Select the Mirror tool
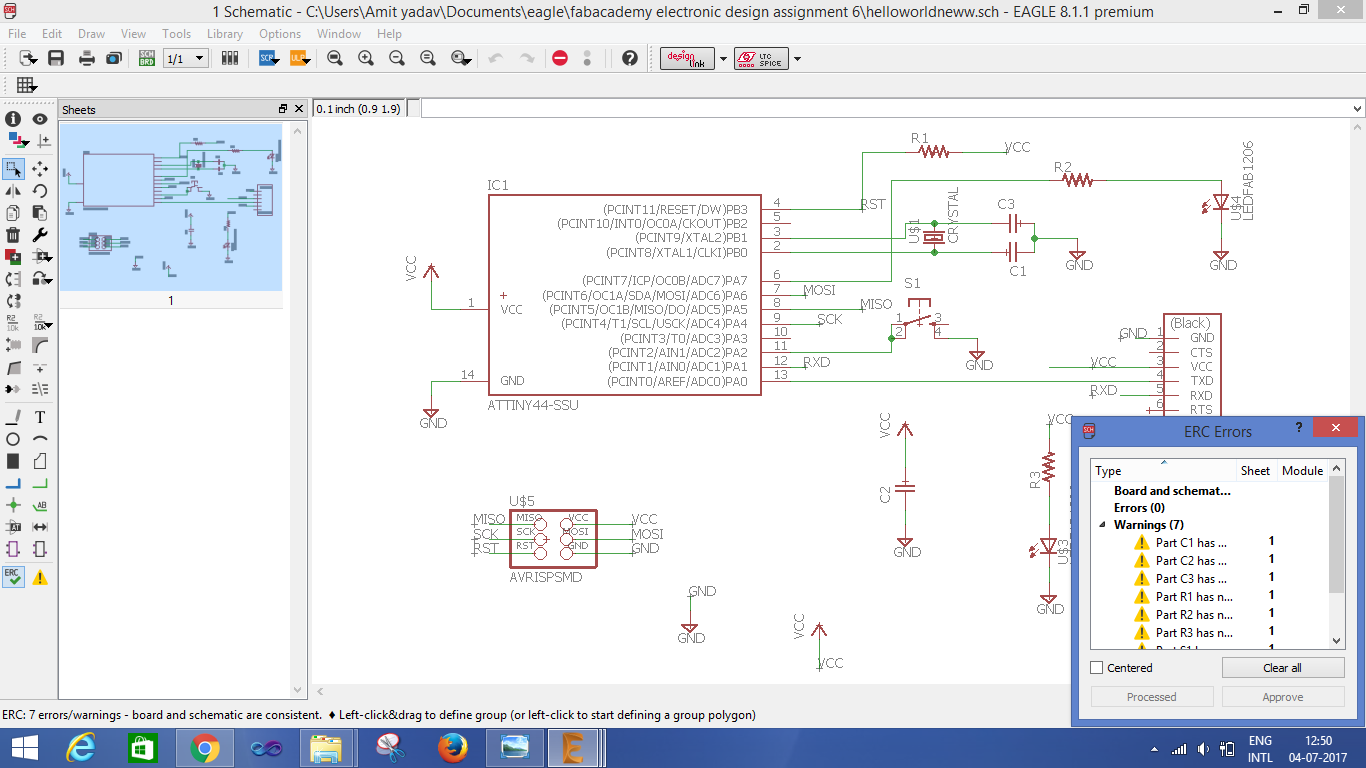1366x768 pixels. (x=13, y=190)
